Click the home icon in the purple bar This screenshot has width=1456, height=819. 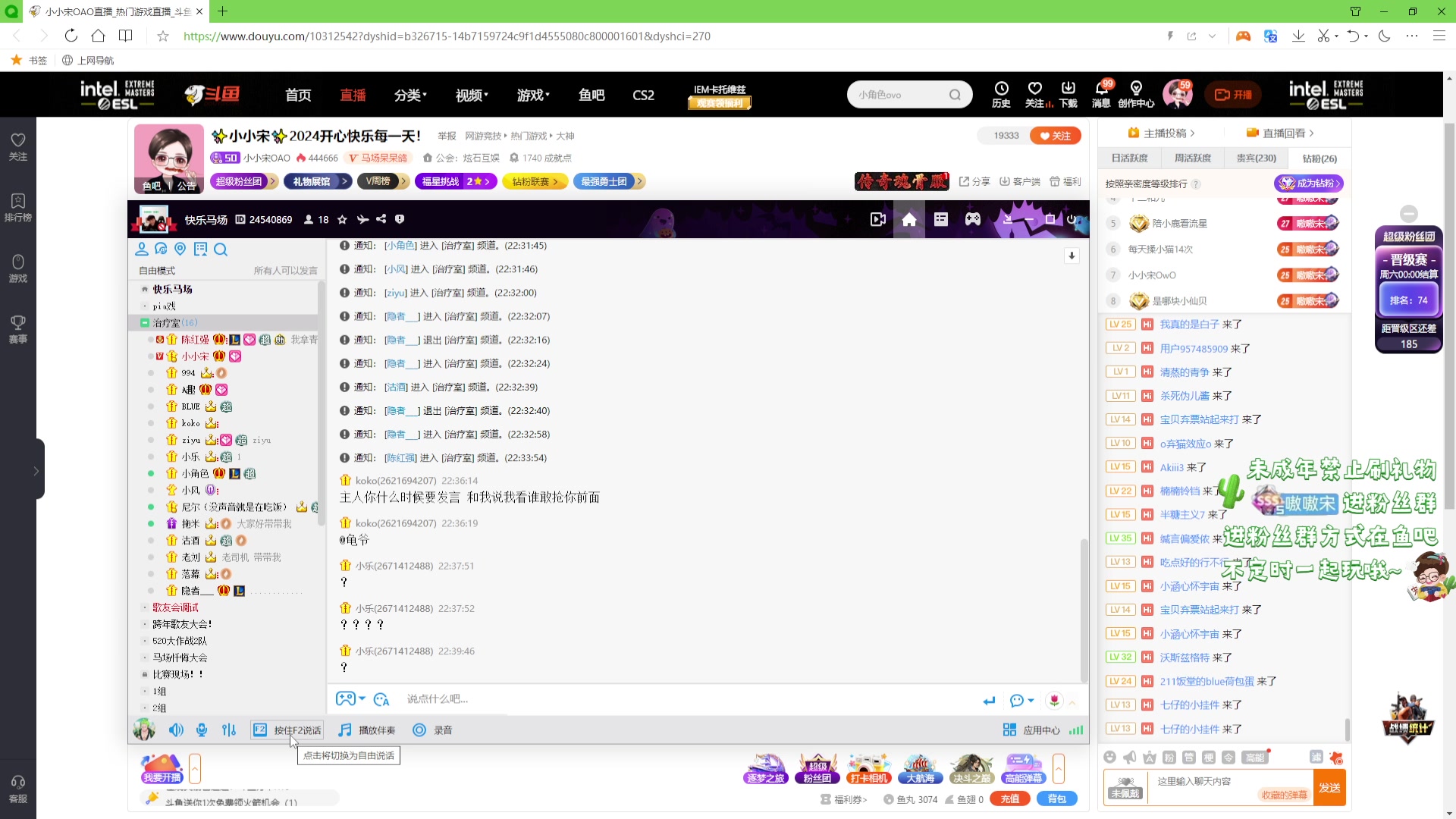point(909,220)
